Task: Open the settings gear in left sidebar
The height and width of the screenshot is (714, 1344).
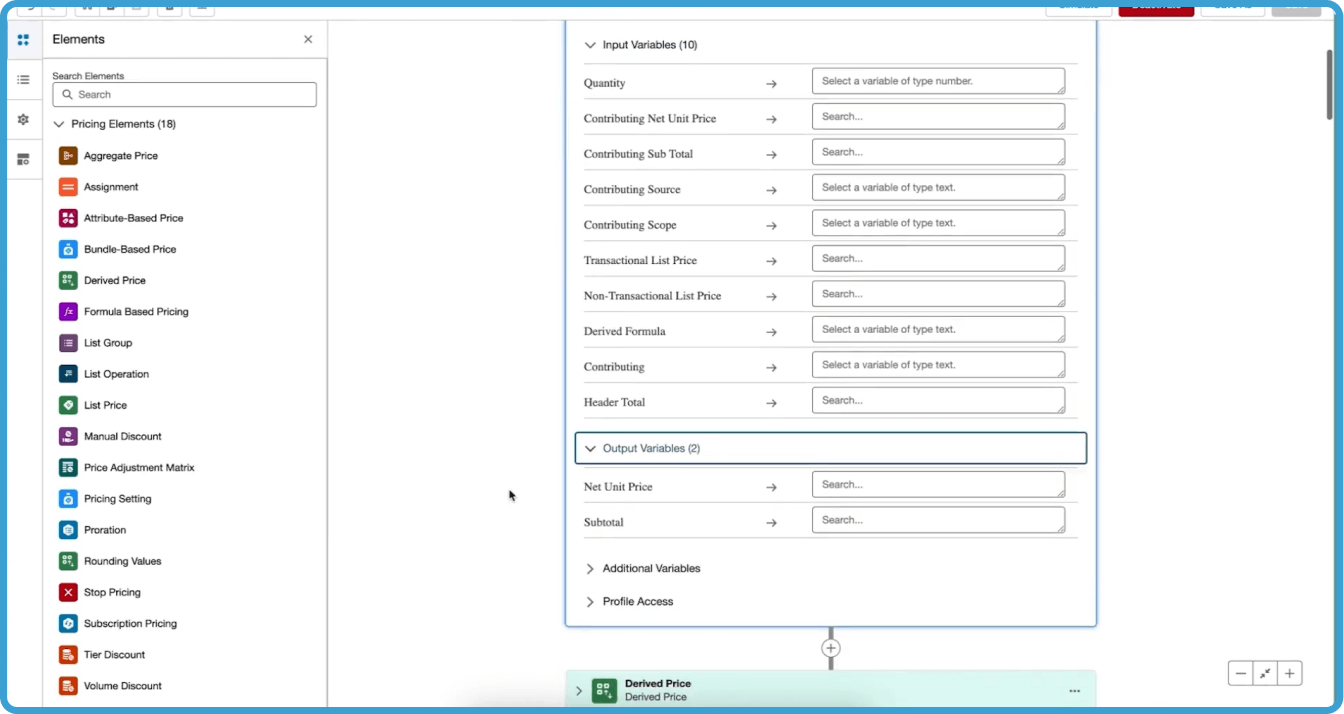Action: click(x=22, y=119)
